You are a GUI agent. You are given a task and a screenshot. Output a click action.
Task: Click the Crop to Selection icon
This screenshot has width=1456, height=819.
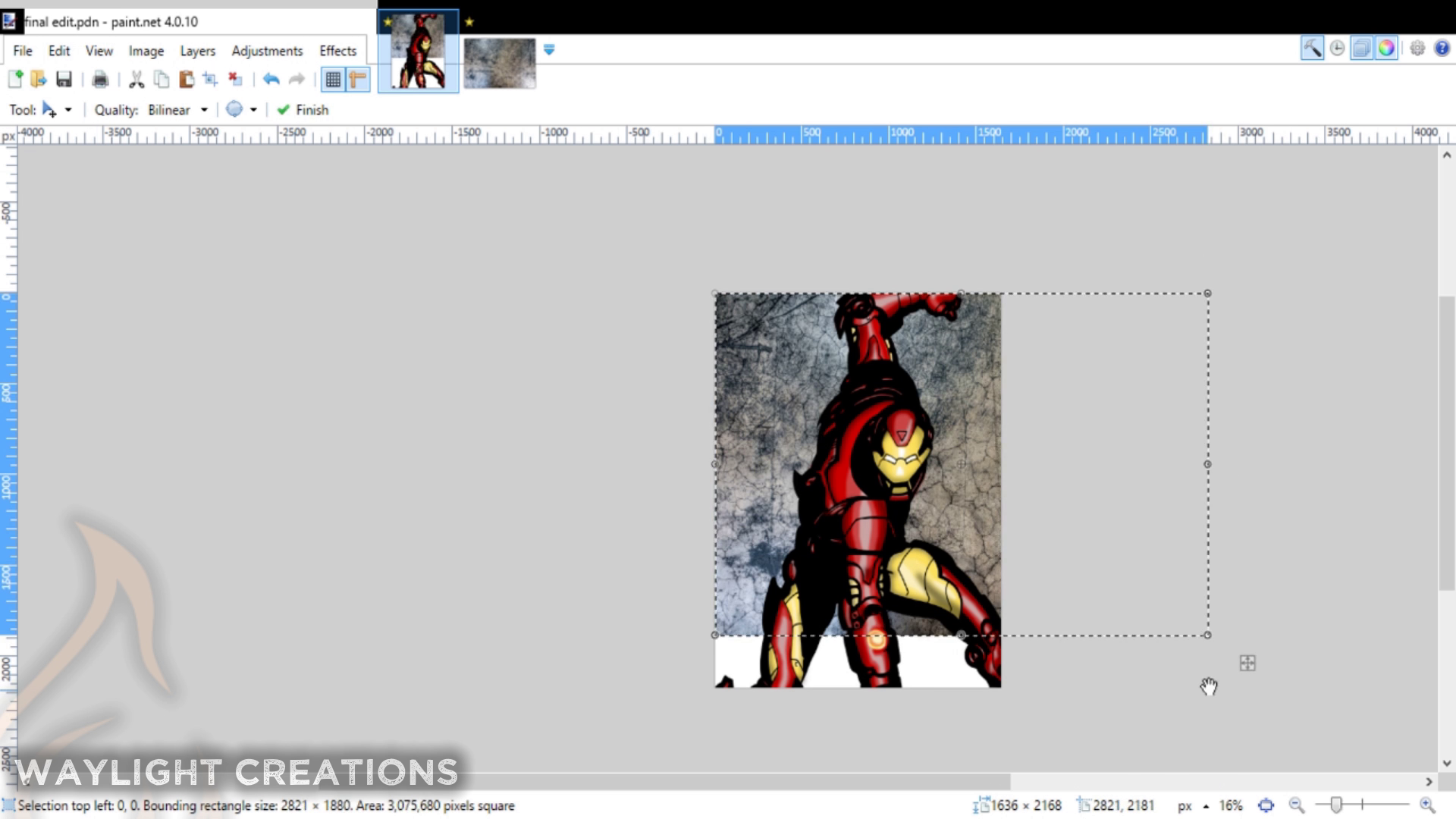point(210,79)
